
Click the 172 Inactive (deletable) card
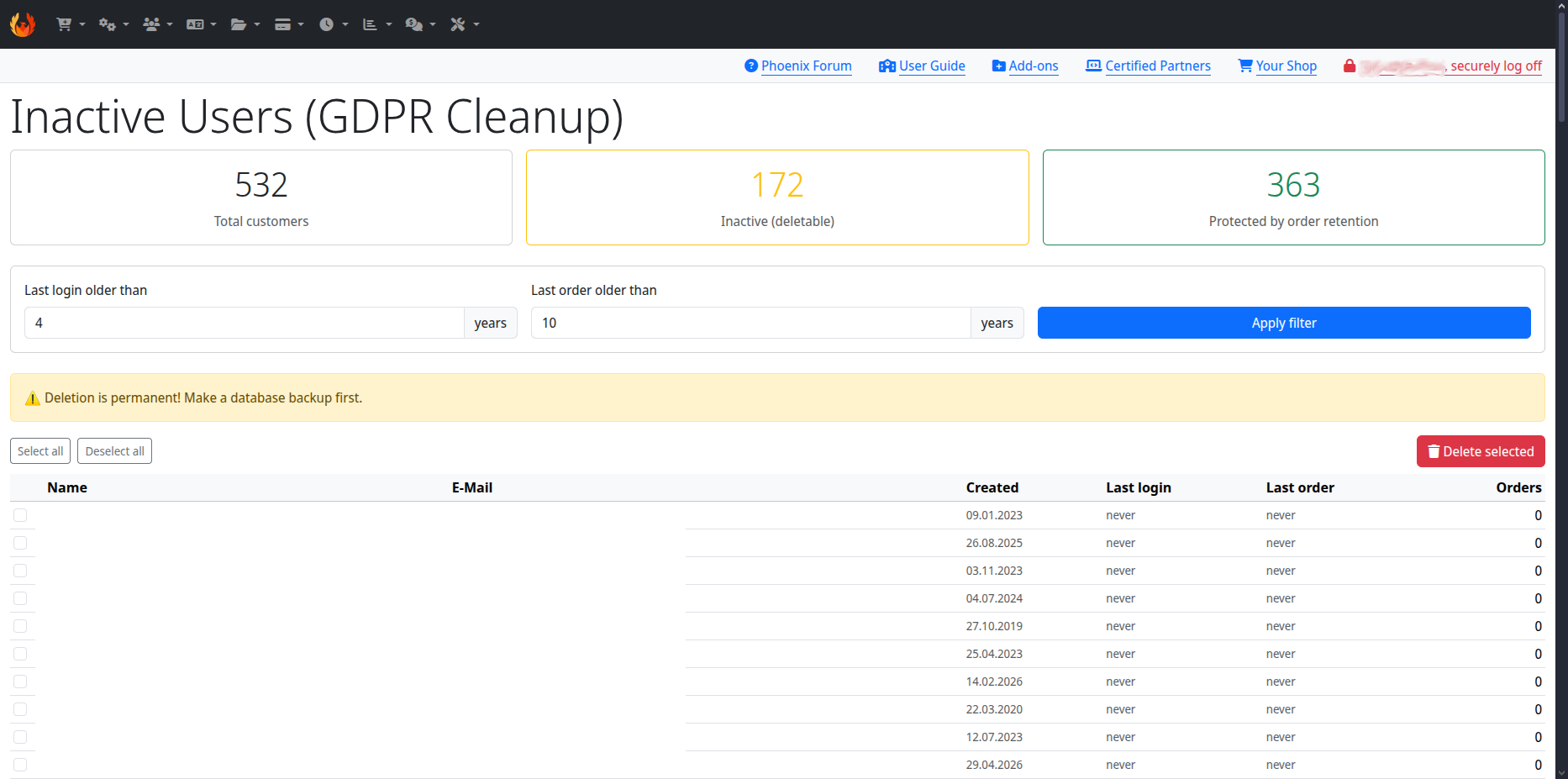coord(777,197)
